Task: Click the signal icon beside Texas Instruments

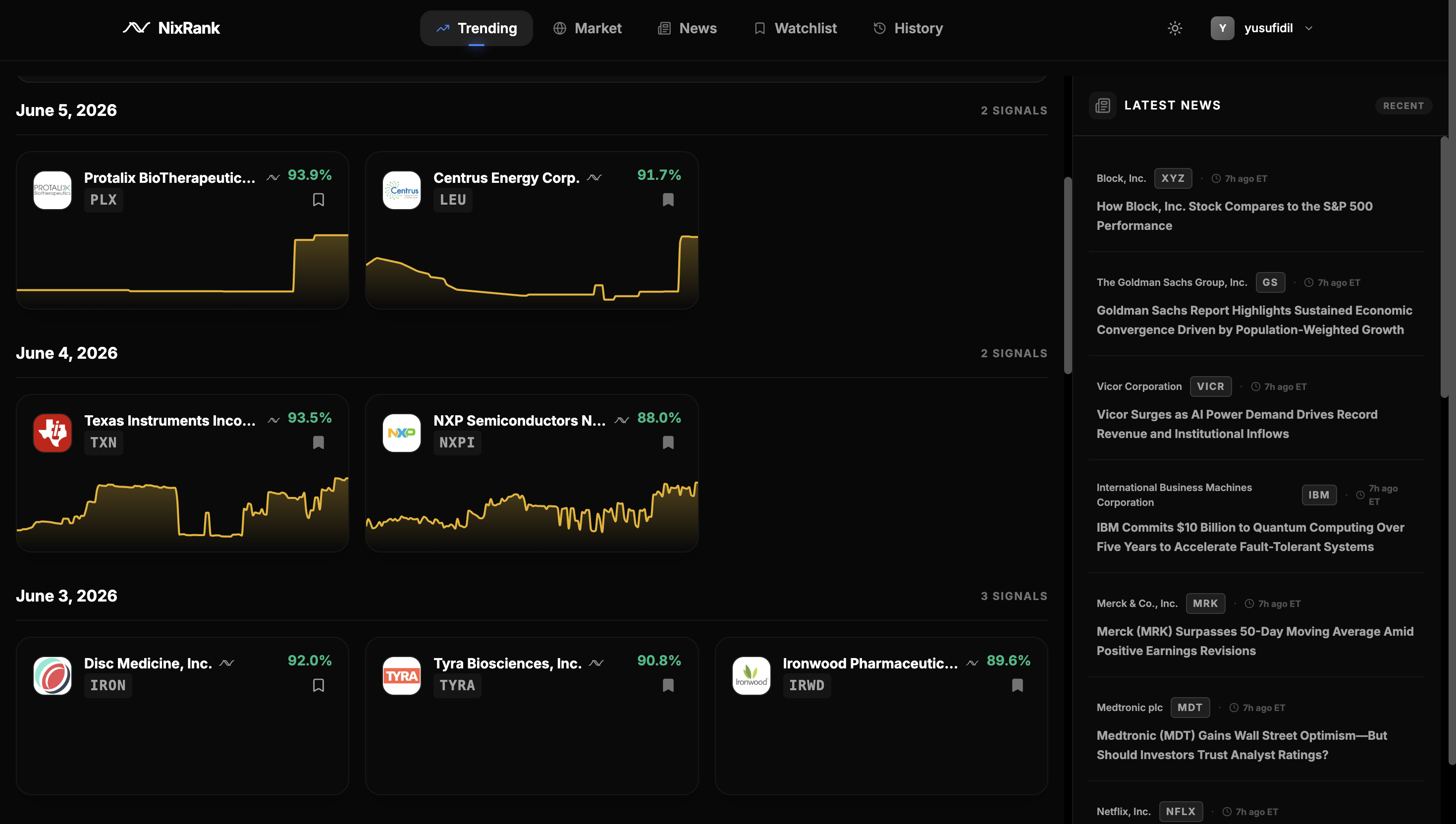Action: (274, 421)
